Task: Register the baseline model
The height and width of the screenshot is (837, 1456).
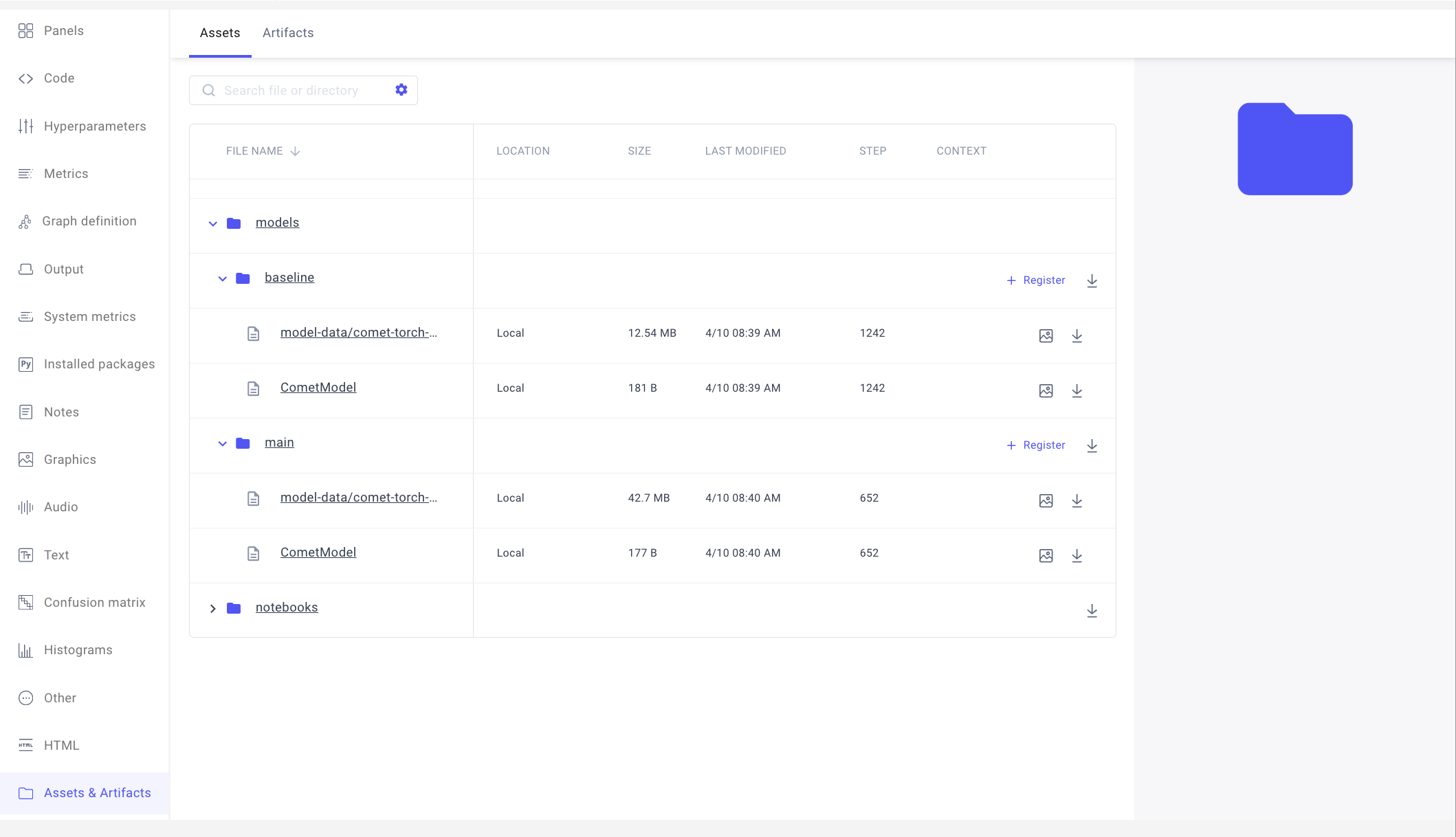Action: point(1036,280)
